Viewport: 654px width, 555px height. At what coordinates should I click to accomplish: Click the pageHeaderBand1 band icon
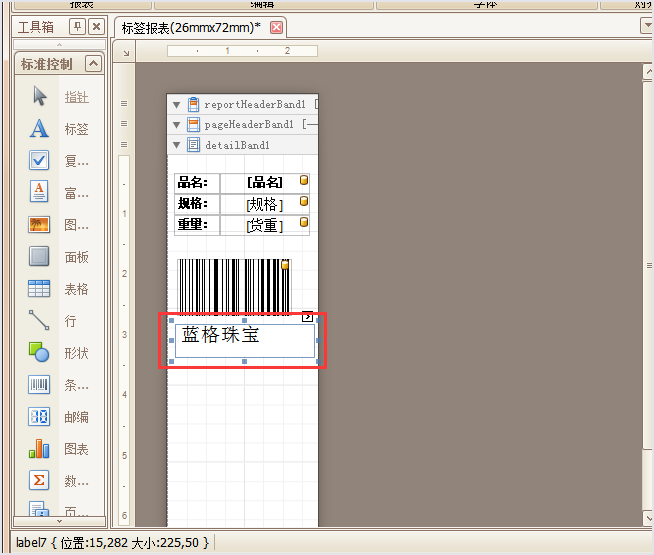[x=193, y=124]
